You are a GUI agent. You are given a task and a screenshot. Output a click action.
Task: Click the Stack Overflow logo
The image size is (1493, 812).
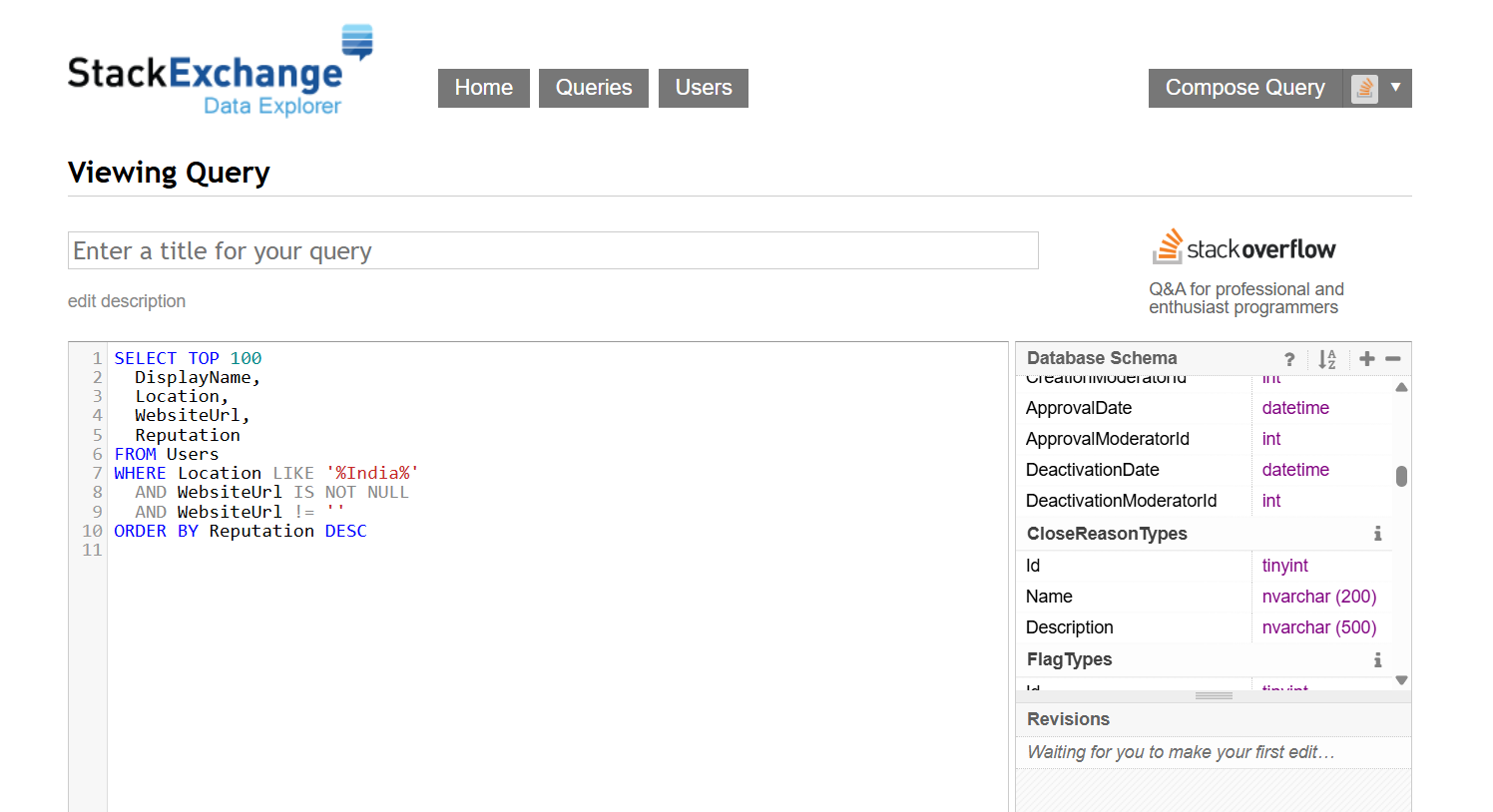coord(1244,247)
